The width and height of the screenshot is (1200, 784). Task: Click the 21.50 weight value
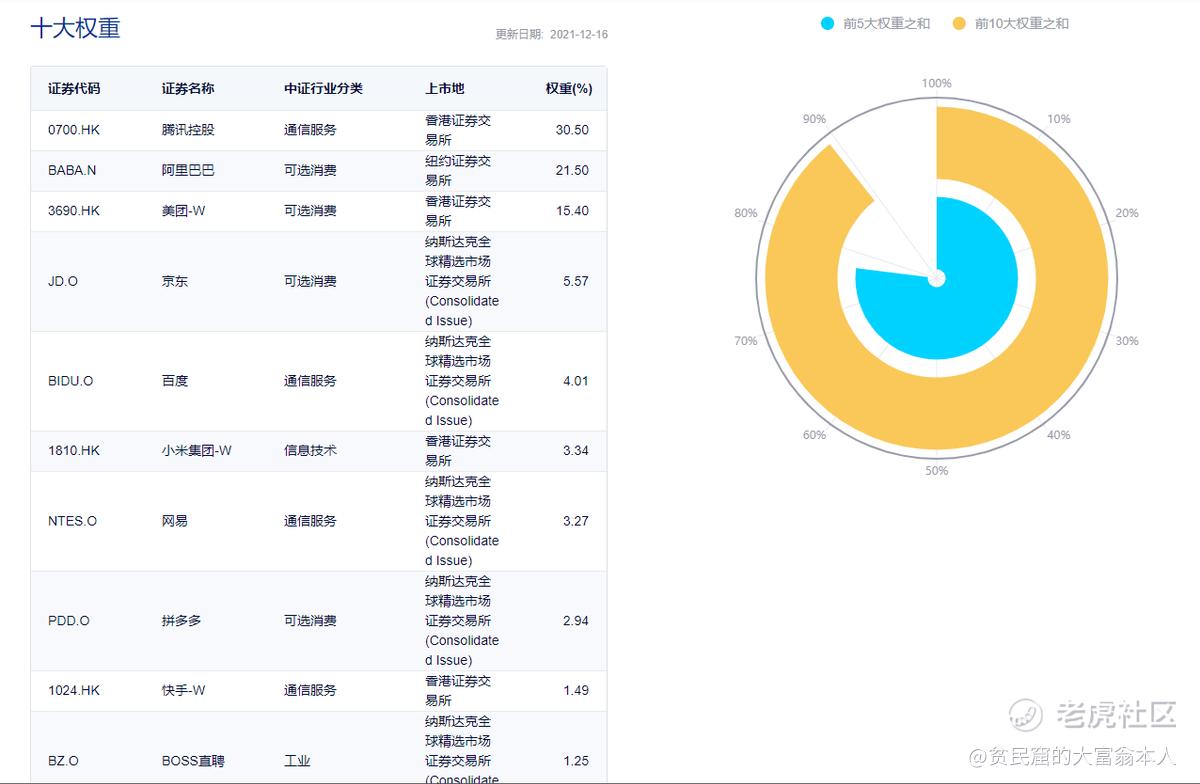point(572,170)
